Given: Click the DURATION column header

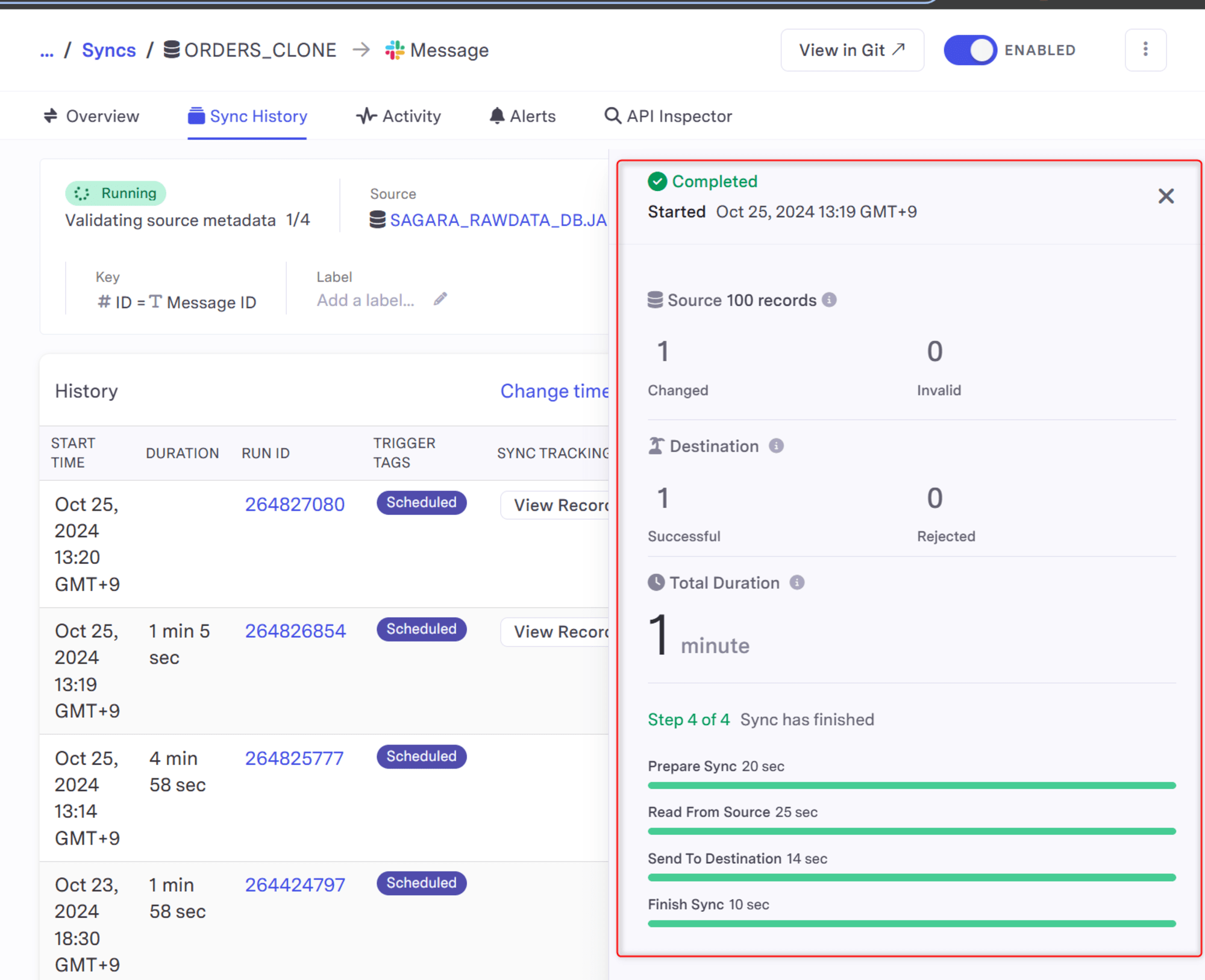Looking at the screenshot, I should coord(182,453).
